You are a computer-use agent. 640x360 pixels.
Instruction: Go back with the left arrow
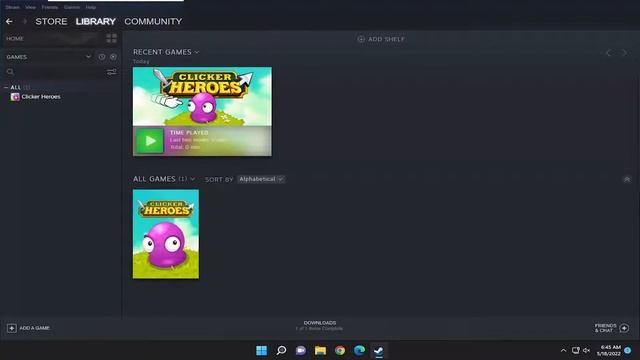(9, 21)
